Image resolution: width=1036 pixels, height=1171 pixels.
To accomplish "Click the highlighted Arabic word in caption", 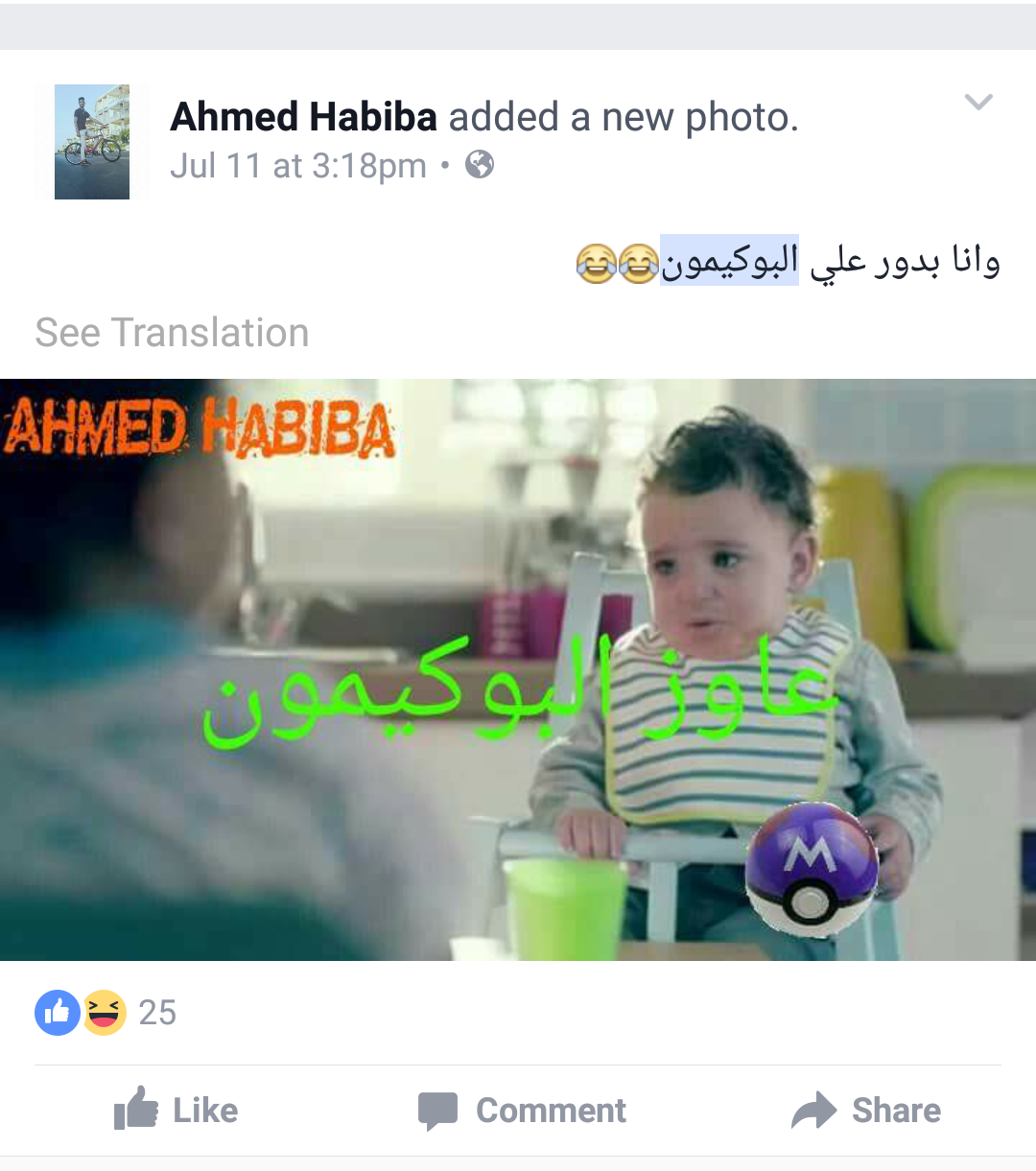I will (730, 261).
